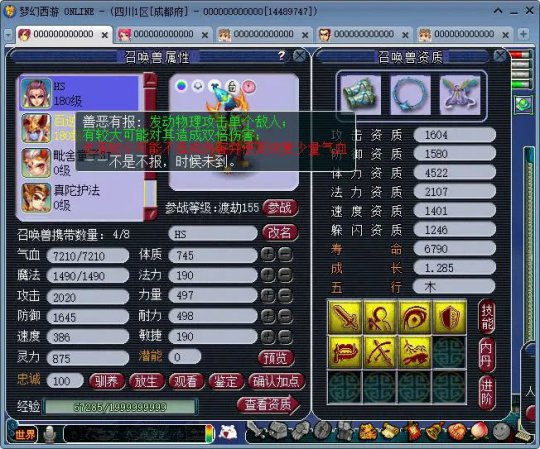
Task: Click the pet name field containing HS
Action: 212,233
